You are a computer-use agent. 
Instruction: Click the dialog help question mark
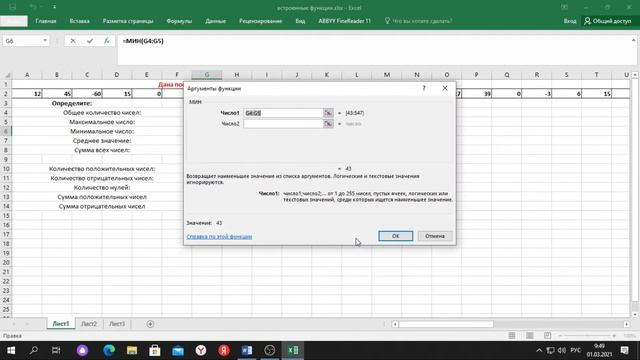[424, 88]
